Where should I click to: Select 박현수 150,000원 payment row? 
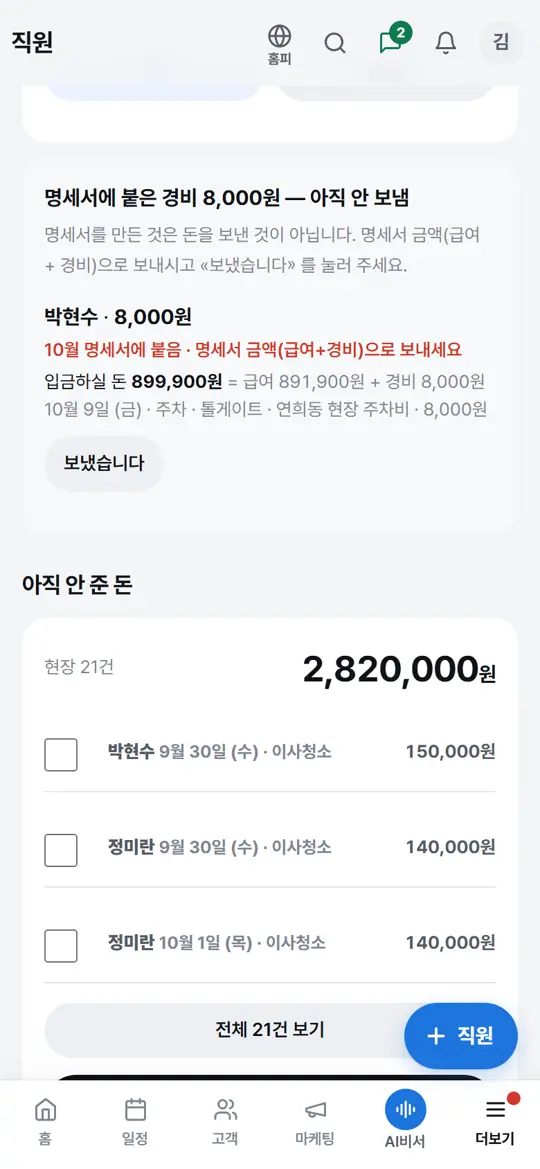click(270, 752)
